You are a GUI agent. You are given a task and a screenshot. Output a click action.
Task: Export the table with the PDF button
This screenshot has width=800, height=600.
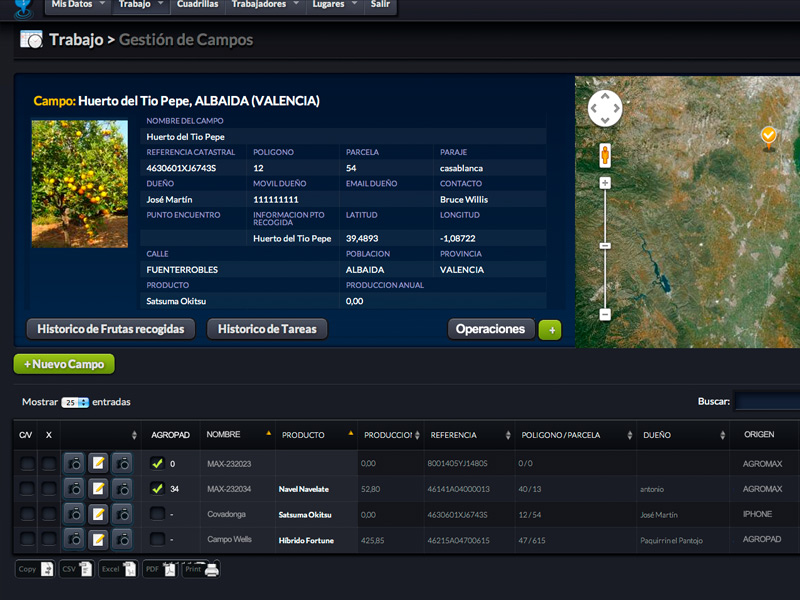[159, 569]
